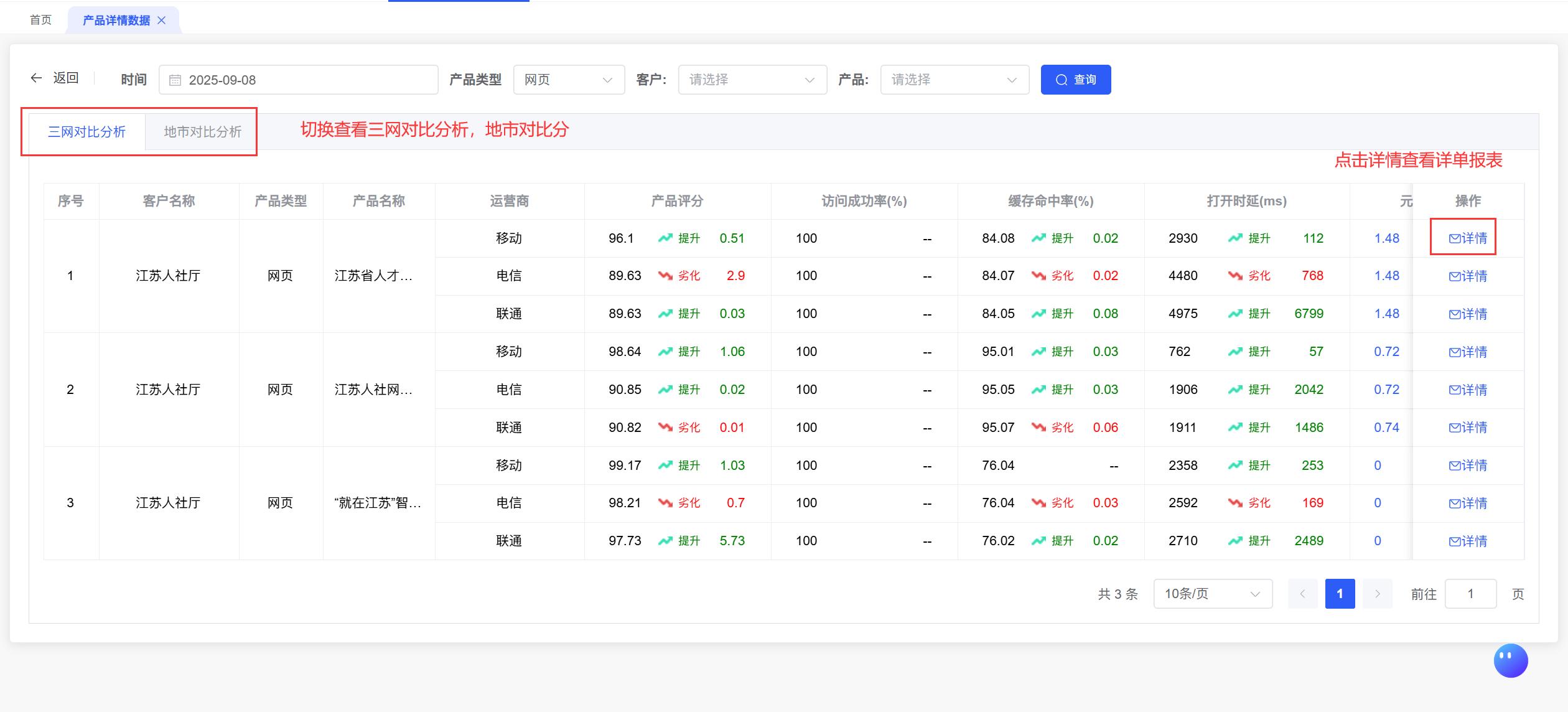1568x712 pixels.
Task: Select the 三网对比分析 tab
Action: coord(86,132)
